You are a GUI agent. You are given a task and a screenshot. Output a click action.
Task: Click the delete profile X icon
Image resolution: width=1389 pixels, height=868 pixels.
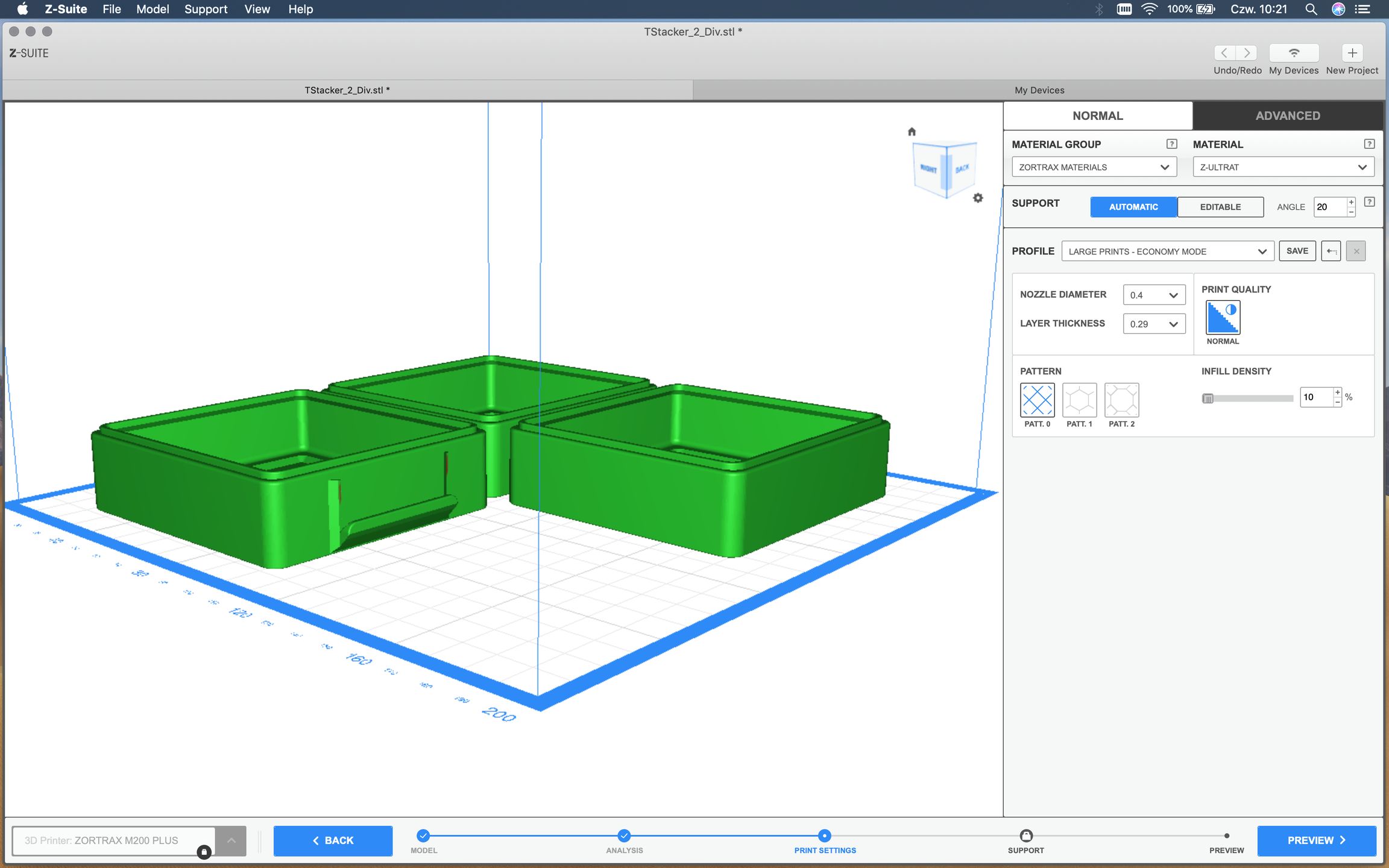pyautogui.click(x=1356, y=251)
